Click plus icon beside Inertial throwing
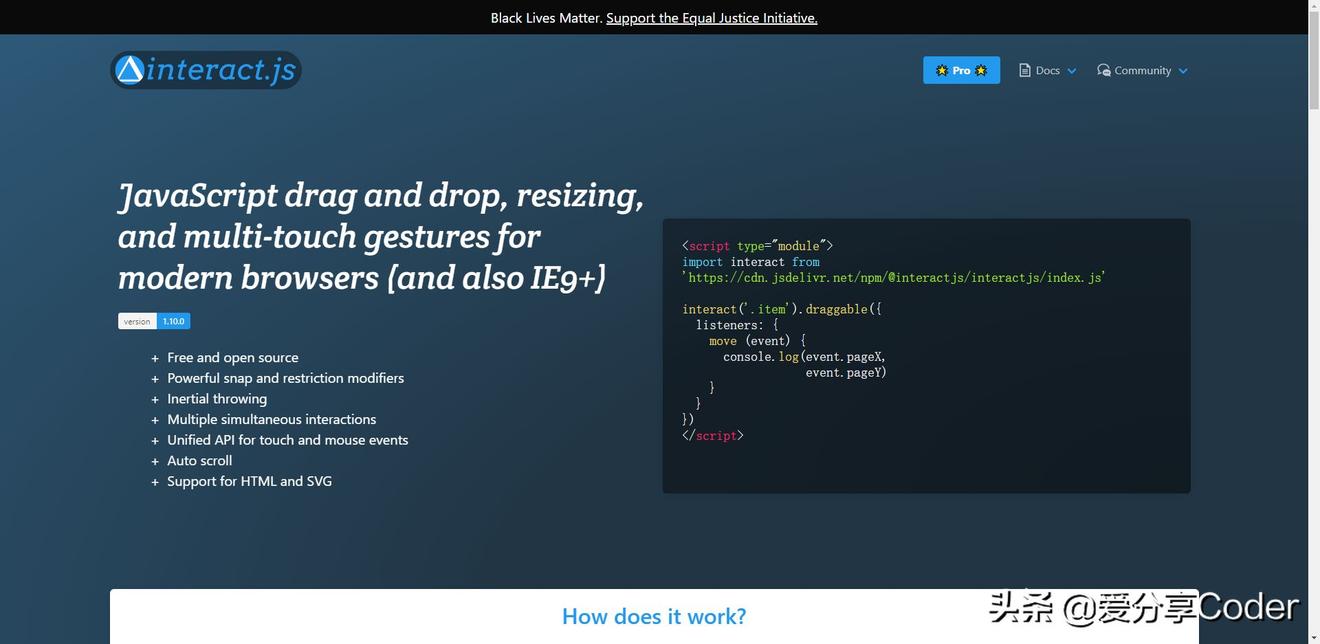 (x=155, y=399)
